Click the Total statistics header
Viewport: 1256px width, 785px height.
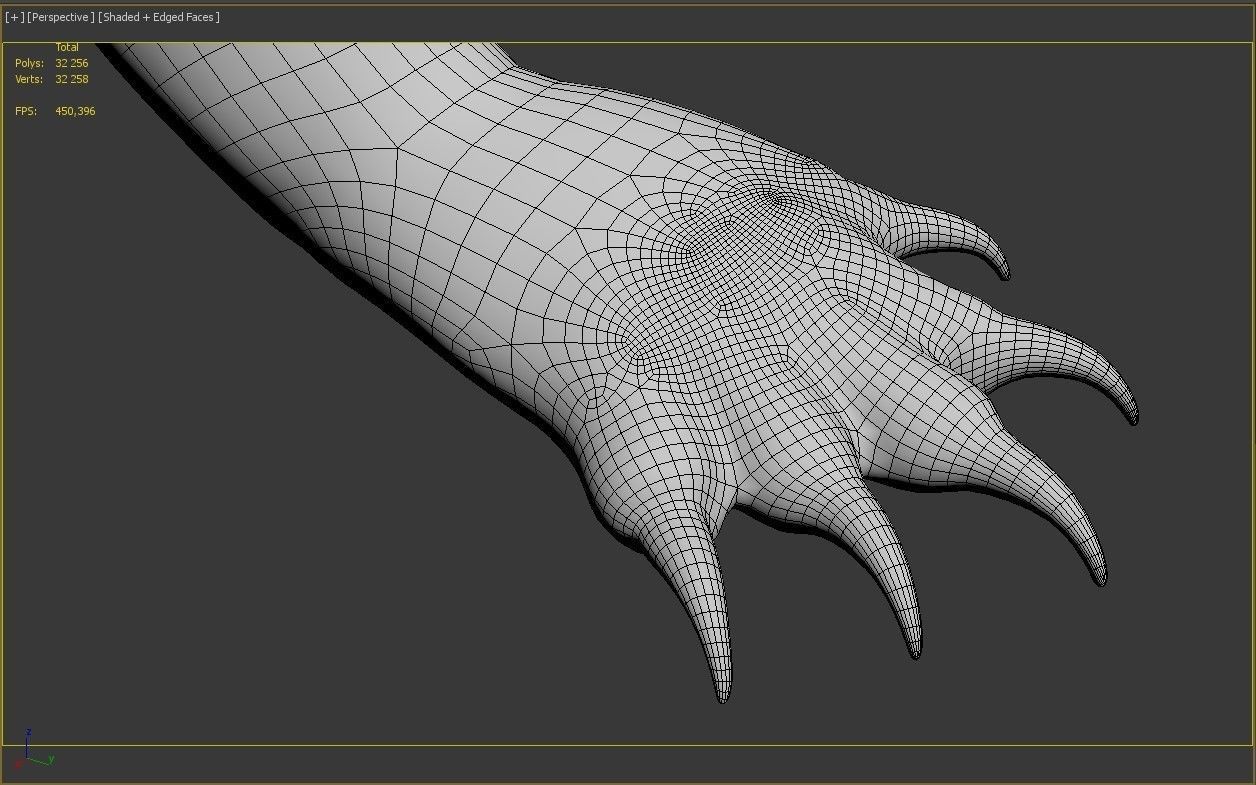(x=67, y=47)
